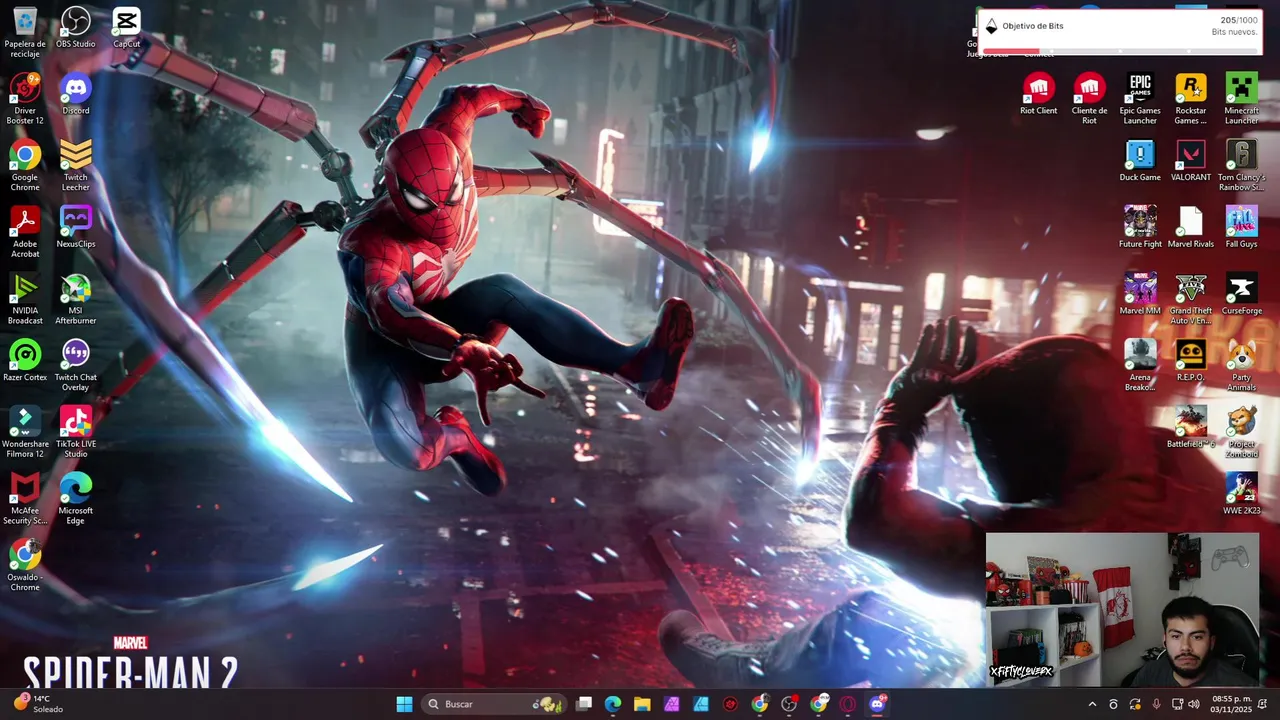This screenshot has height=720, width=1280.
Task: Open Twitch Chat Overlay shortcut
Action: (x=76, y=366)
